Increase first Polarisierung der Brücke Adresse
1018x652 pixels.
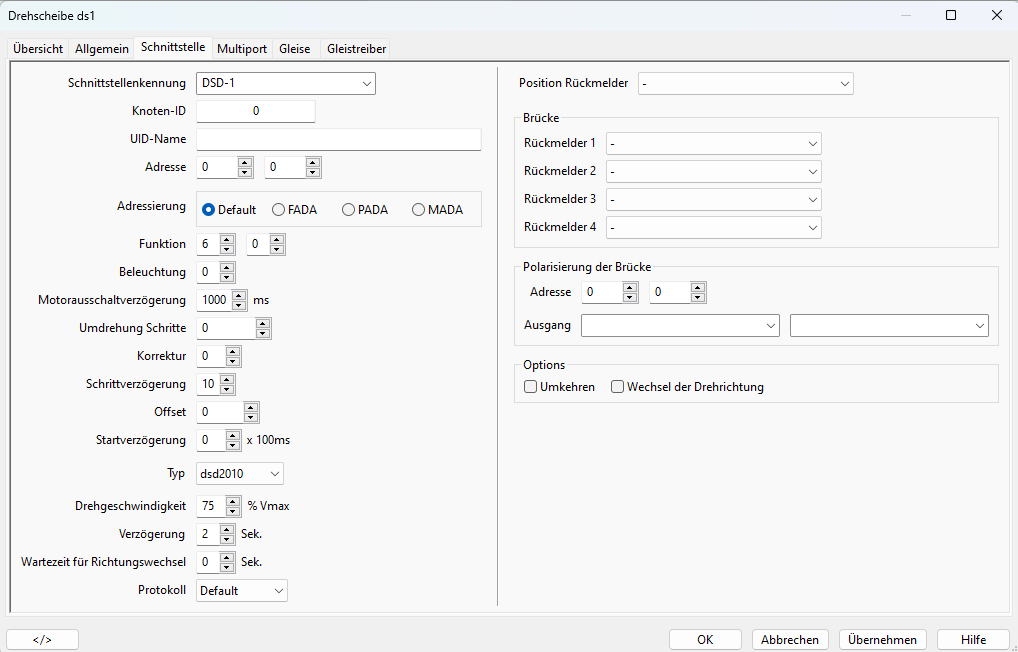coord(630,288)
